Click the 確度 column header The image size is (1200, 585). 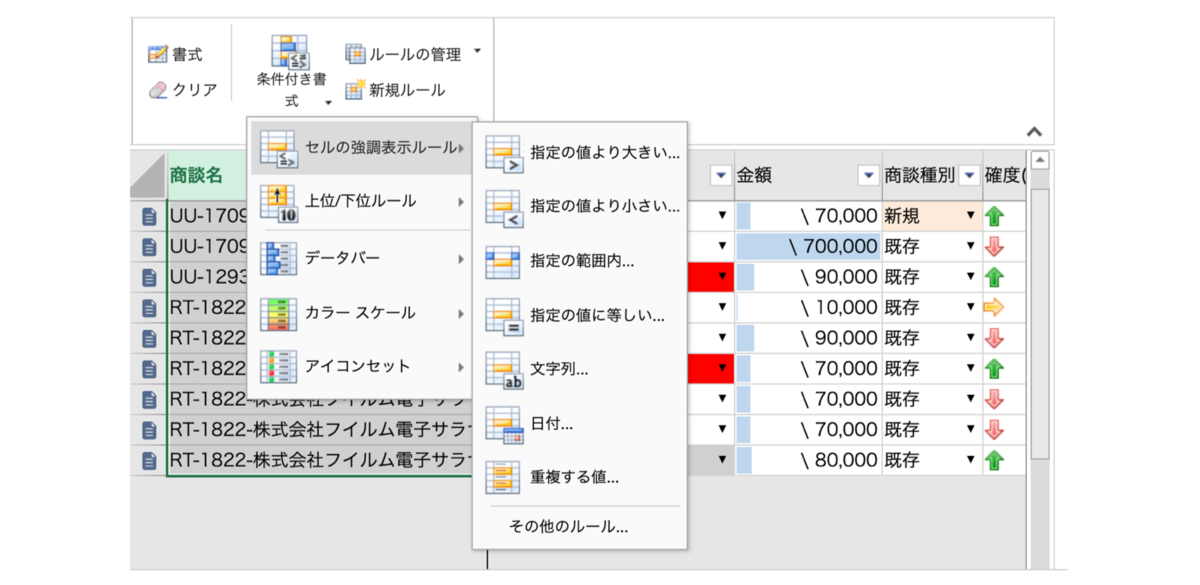[x=1004, y=175]
